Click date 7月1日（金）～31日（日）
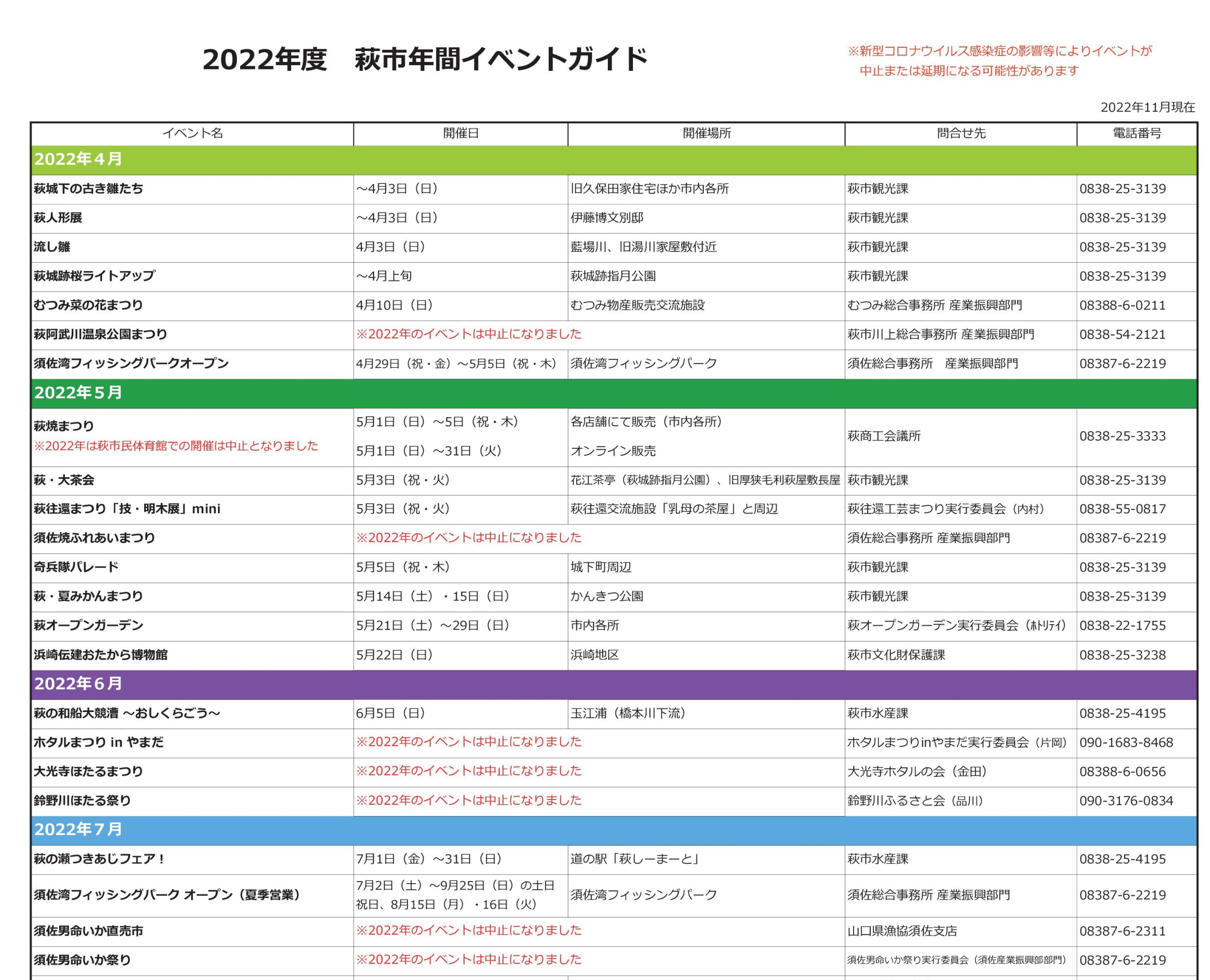This screenshot has height=980, width=1210. tap(430, 859)
